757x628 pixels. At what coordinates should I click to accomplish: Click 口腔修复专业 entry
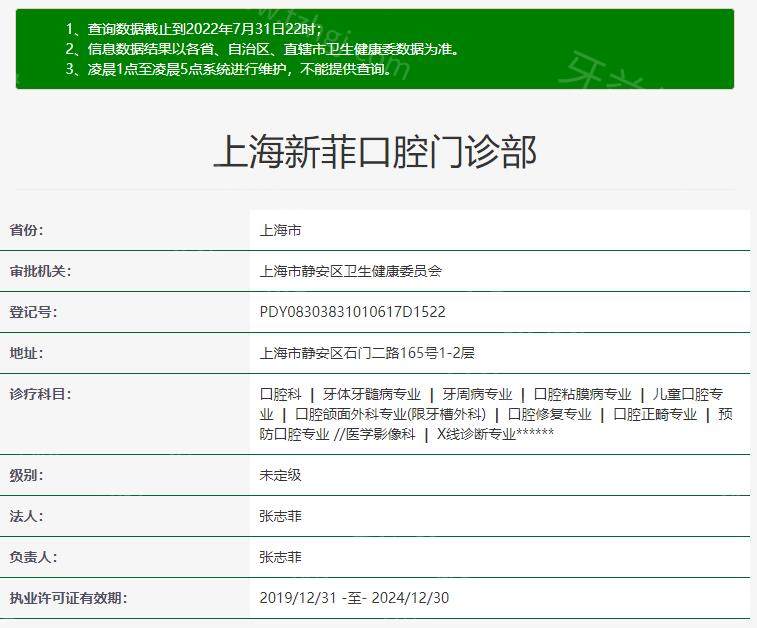point(549,414)
